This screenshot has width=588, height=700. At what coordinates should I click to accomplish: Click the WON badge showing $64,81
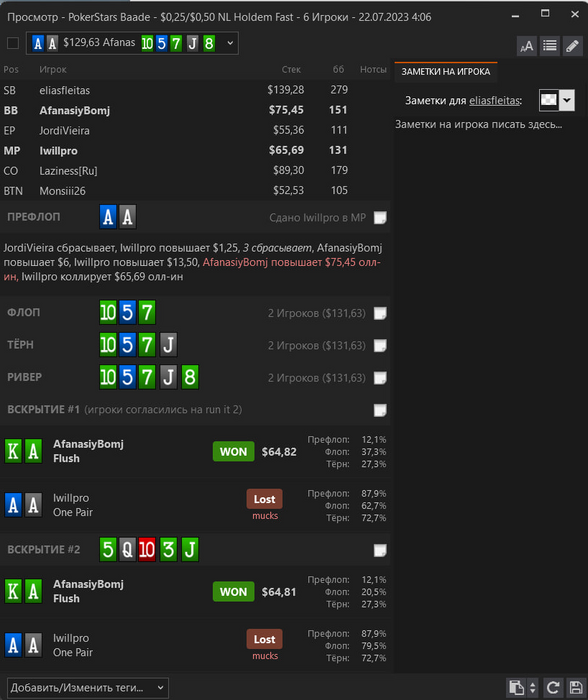(x=234, y=592)
